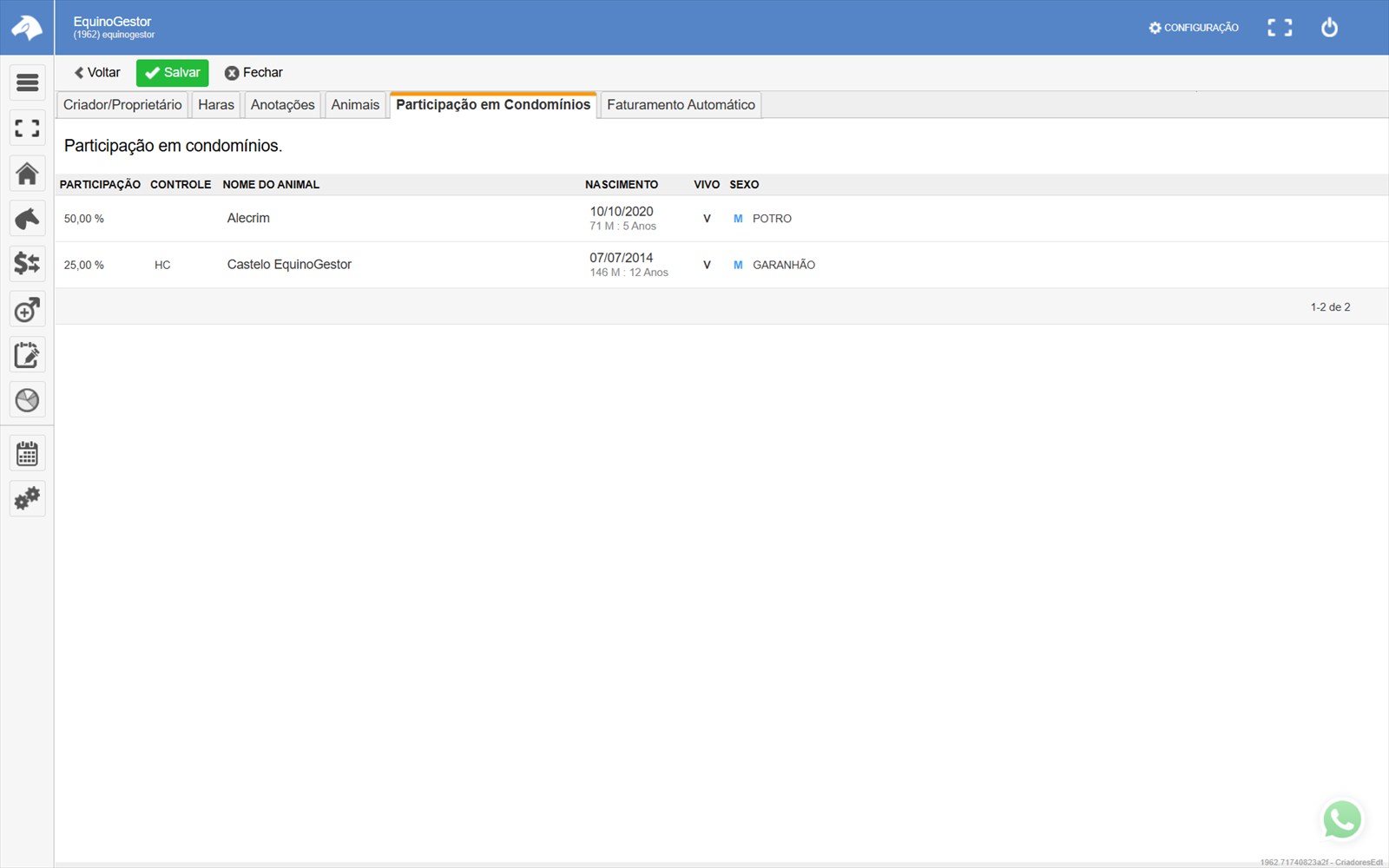The image size is (1389, 868).
Task: Open the Faturamento Automático tab
Action: point(681,105)
